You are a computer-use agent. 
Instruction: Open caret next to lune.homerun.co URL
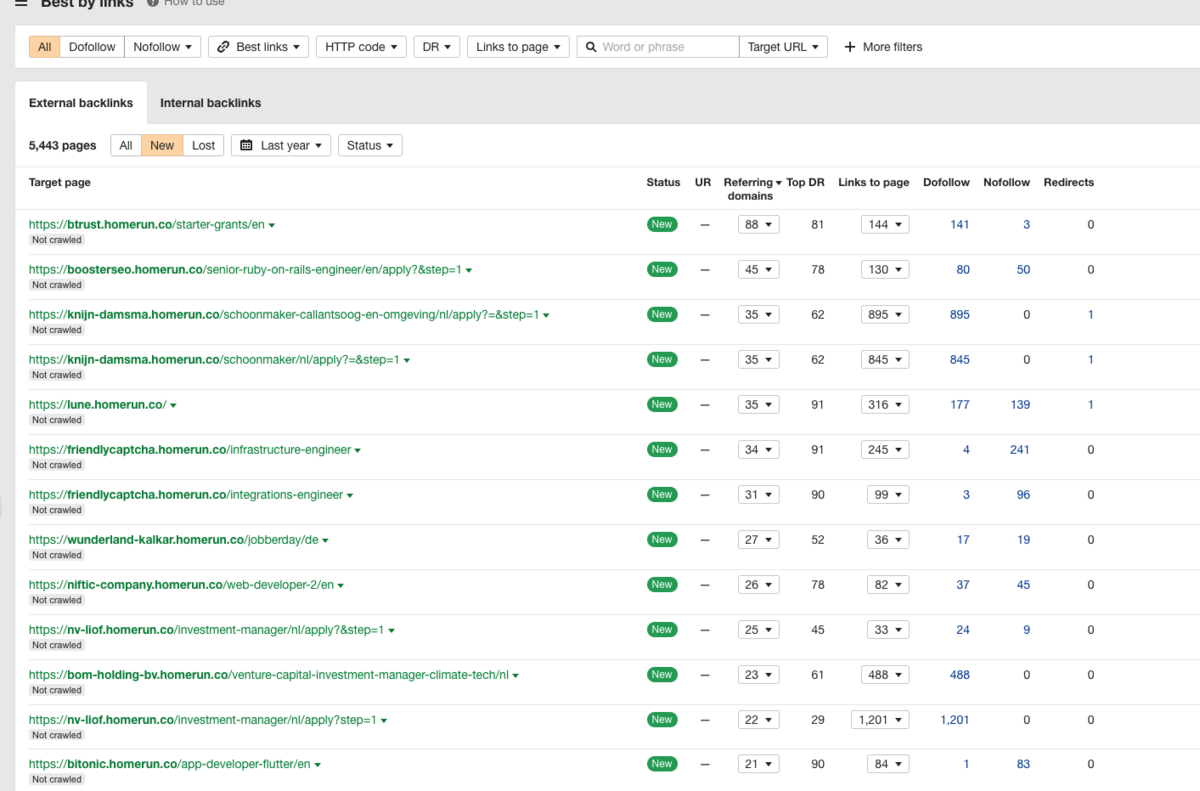tap(173, 405)
